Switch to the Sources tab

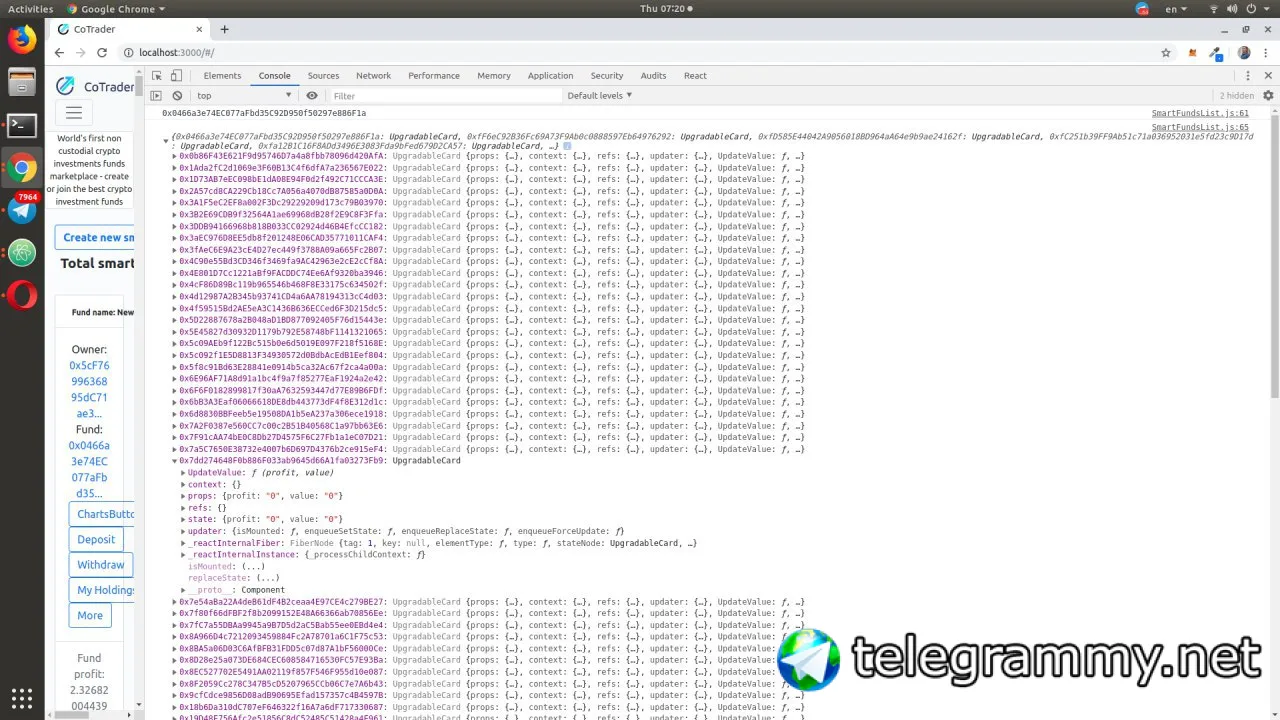(x=323, y=76)
